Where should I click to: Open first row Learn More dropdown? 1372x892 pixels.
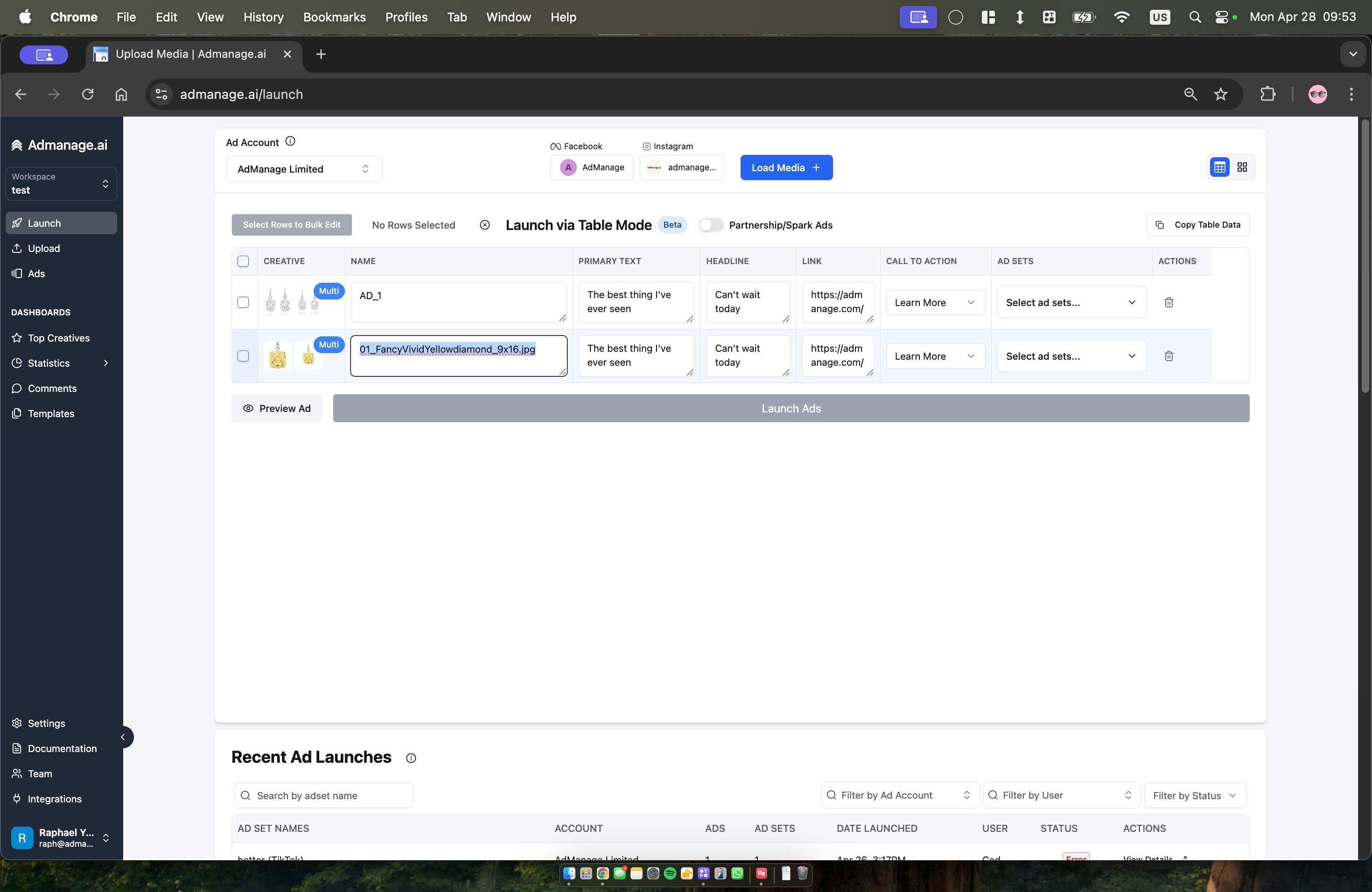point(934,302)
